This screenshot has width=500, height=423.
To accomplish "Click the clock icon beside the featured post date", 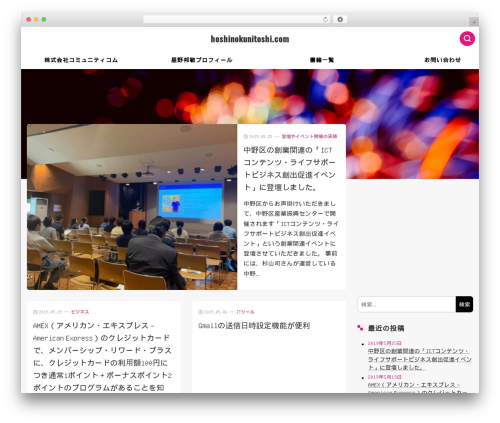I will 246,136.
